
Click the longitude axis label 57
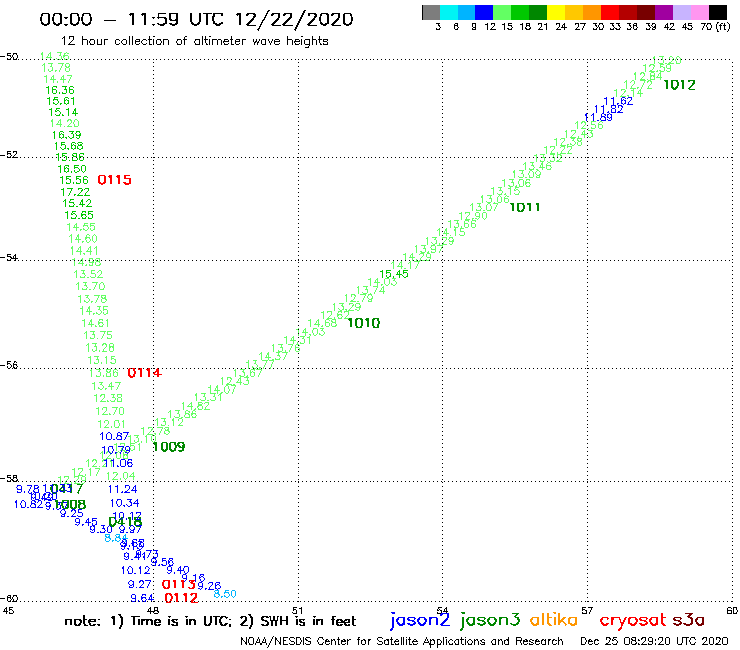tap(587, 610)
